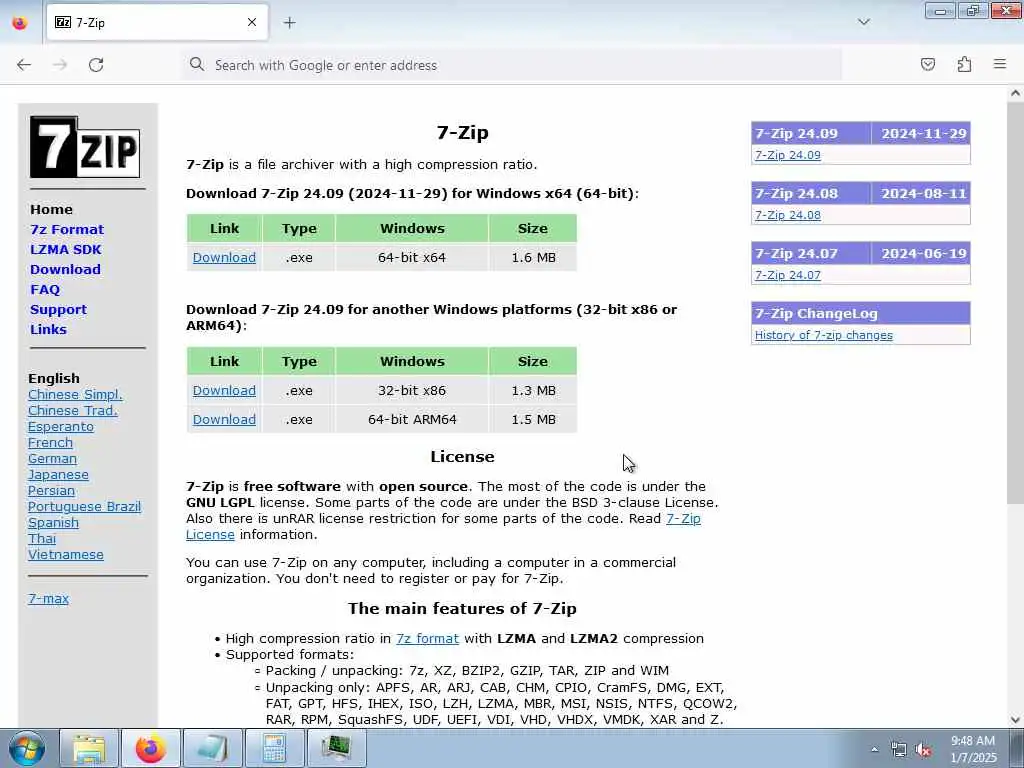Switch language to Thai
The image size is (1024, 768).
pyautogui.click(x=42, y=539)
